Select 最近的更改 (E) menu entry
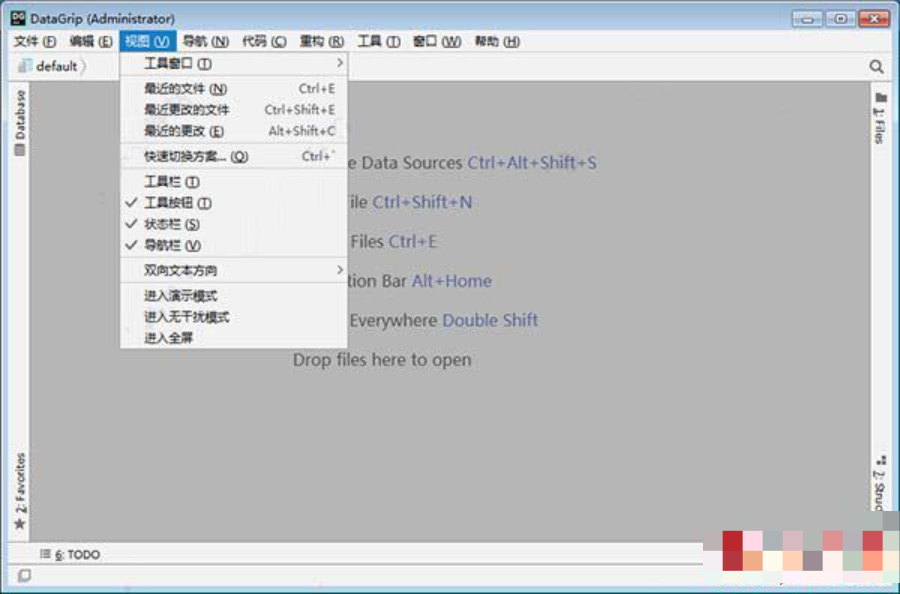 point(234,131)
